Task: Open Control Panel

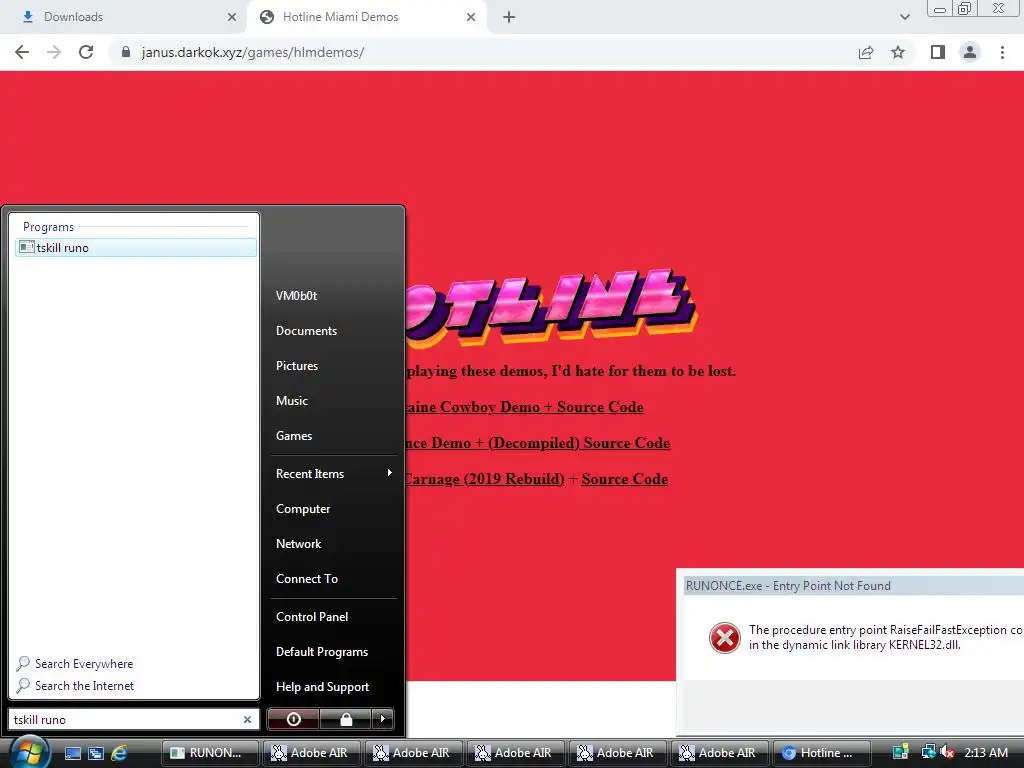Action: (x=312, y=616)
